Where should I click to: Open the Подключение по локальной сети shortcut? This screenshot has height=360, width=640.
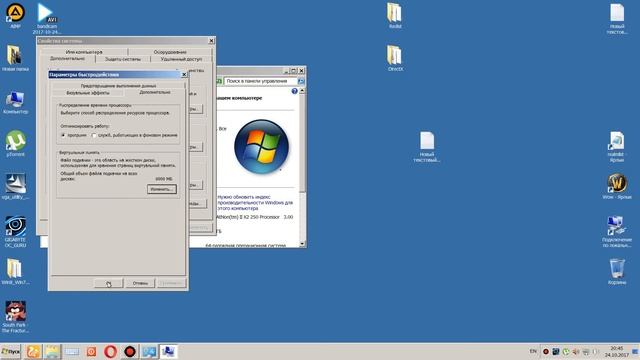coord(617,231)
